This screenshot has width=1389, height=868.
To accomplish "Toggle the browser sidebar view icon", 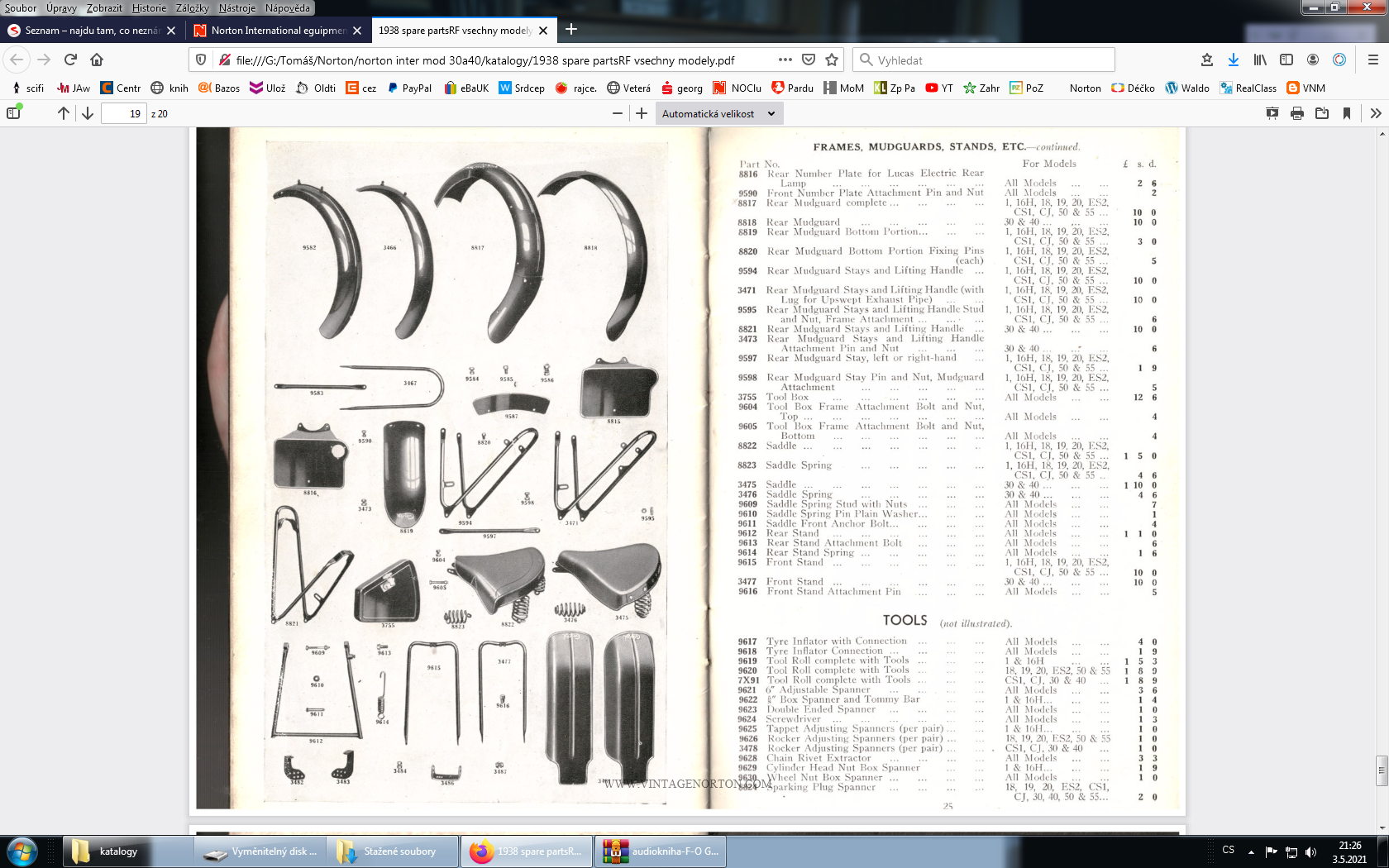I will (1286, 60).
